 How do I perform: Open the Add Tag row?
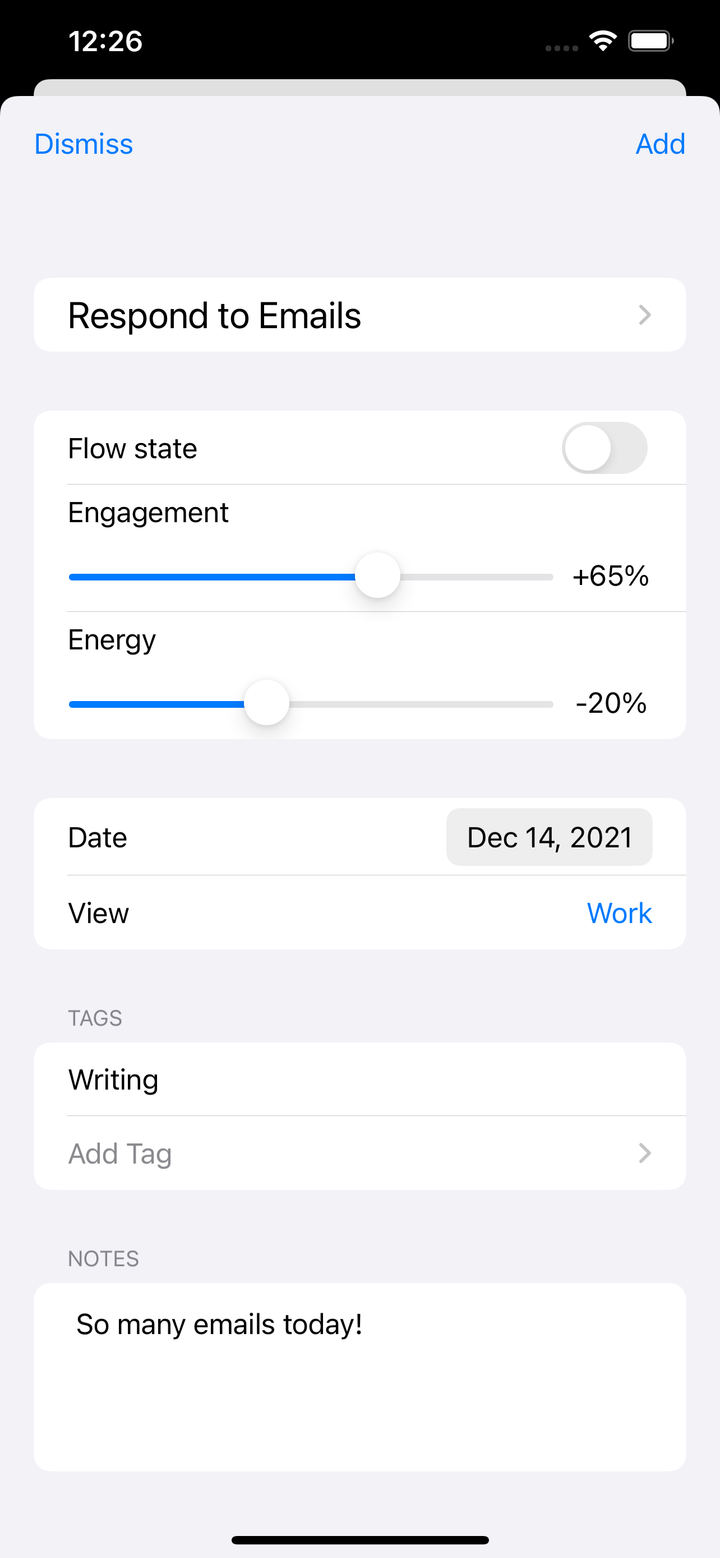pyautogui.click(x=360, y=1153)
